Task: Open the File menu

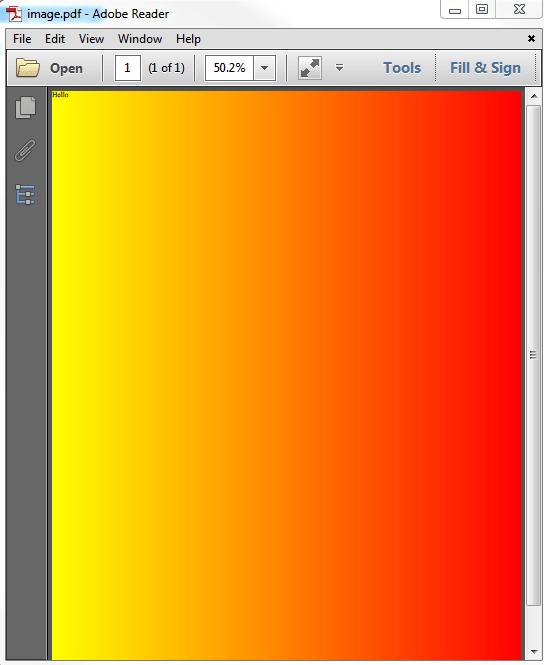Action: click(22, 39)
